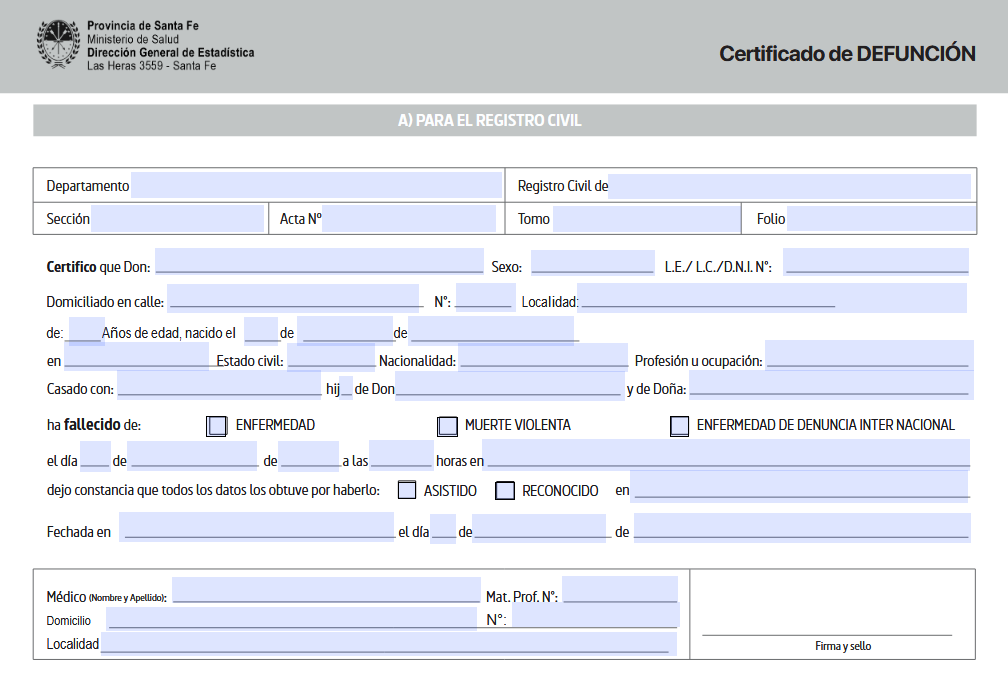The image size is (1008, 698).
Task: Click the 'A) PARA EL REGISTRO CIVIL' header
Action: (489, 121)
